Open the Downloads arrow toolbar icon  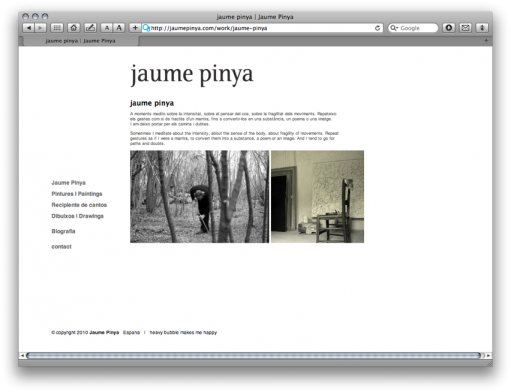(482, 28)
